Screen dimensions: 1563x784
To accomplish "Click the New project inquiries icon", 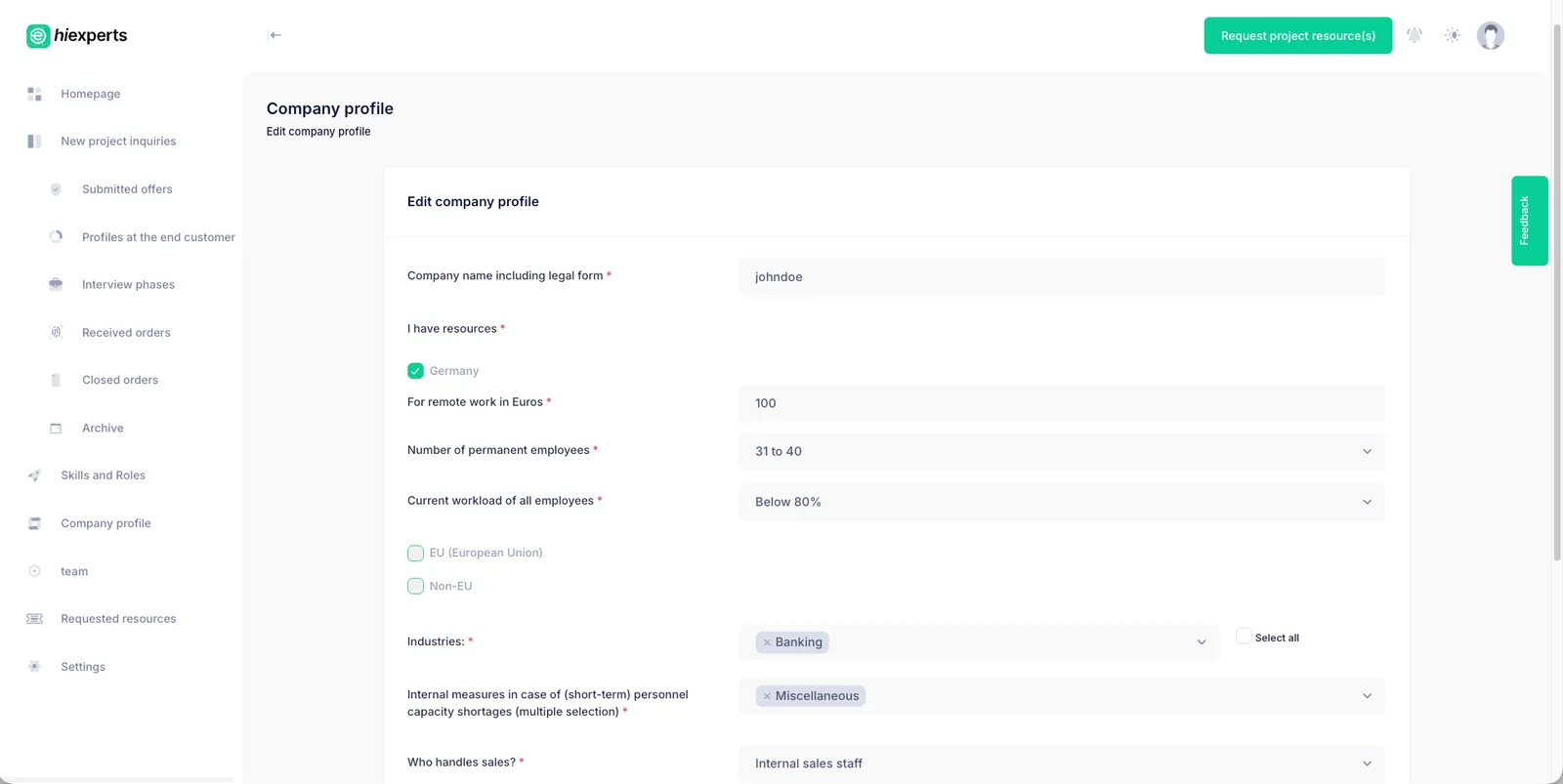I will coord(34,142).
